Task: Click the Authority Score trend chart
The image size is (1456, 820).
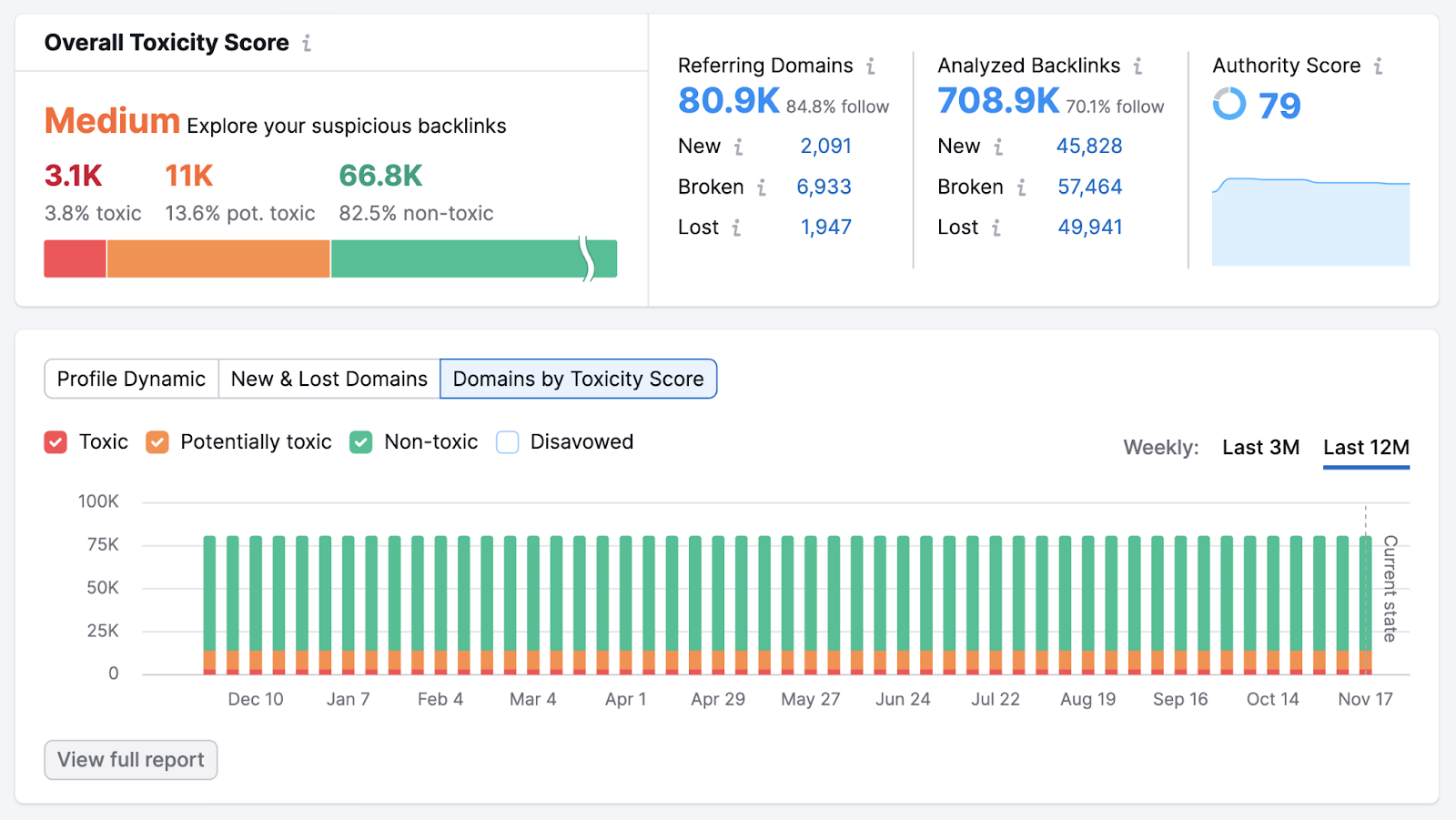Action: coord(1310,221)
